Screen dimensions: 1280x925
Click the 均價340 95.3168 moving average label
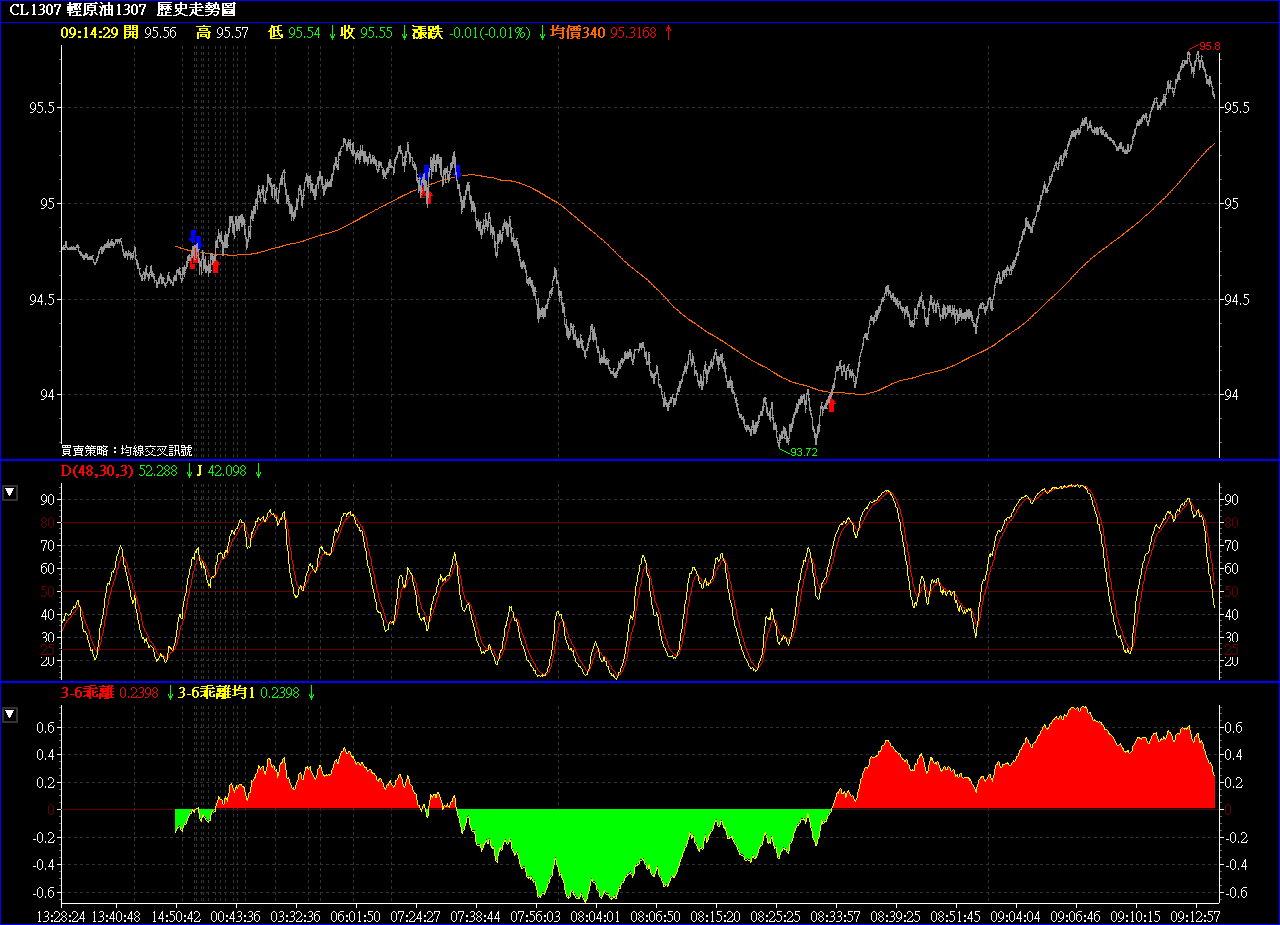[x=604, y=32]
